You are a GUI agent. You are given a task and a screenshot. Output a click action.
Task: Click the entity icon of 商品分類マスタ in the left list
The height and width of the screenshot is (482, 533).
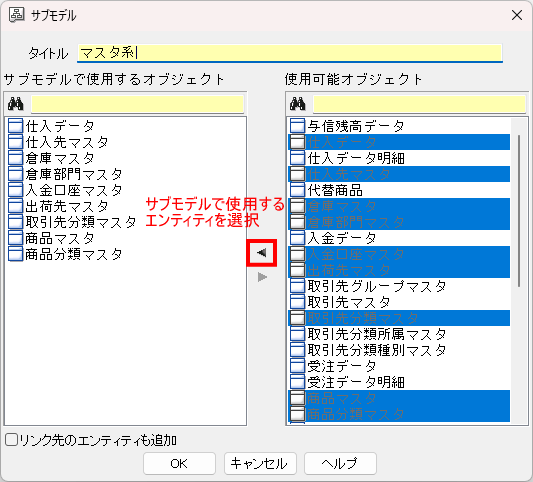tap(15, 254)
